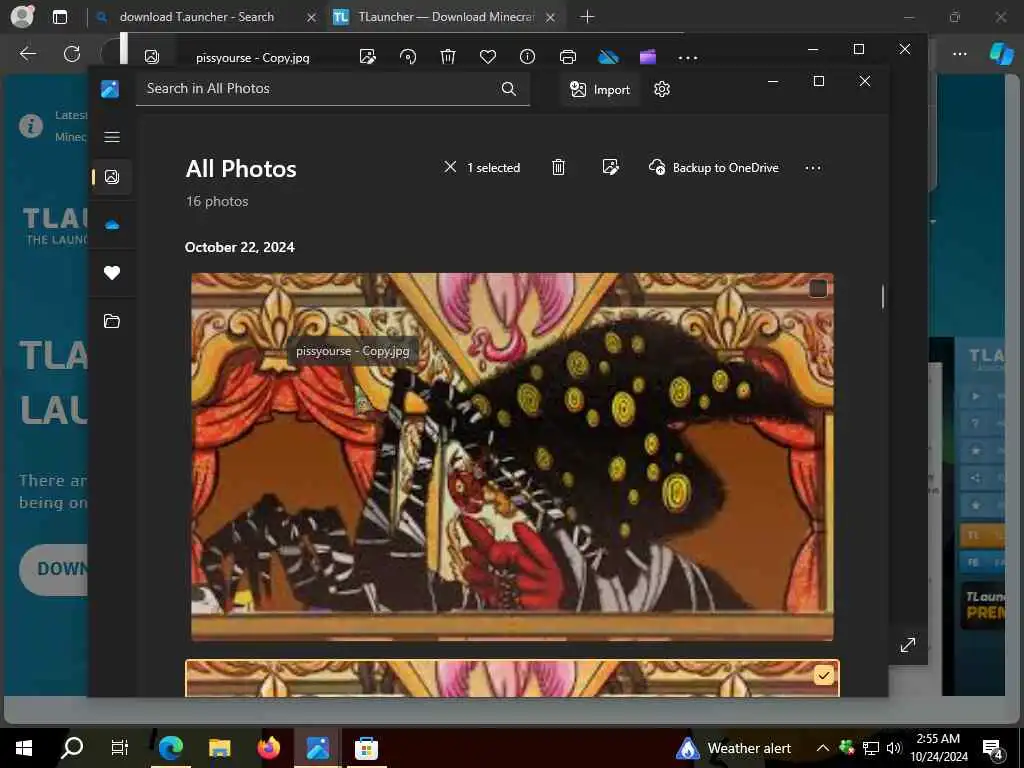Click the edit image icon in viewer toolbar
The height and width of the screenshot is (768, 1024).
(368, 57)
